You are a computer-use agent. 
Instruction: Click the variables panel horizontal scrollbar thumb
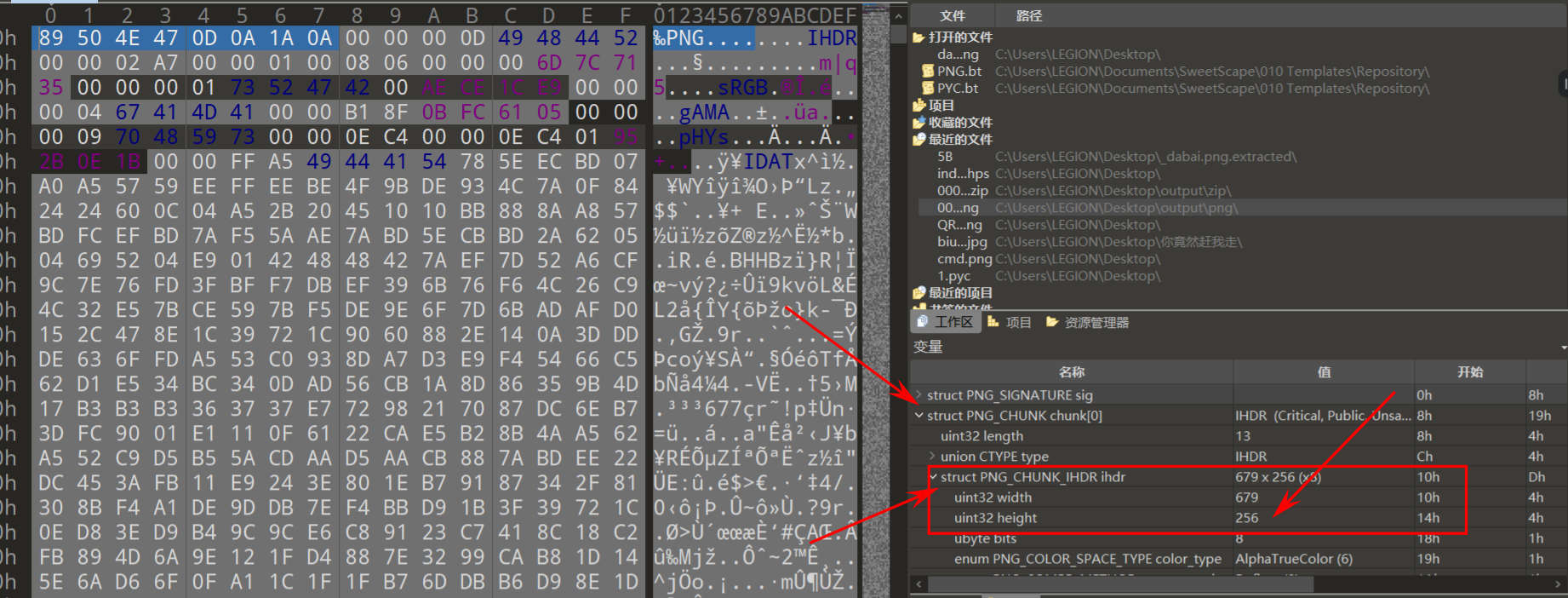coord(1120,584)
